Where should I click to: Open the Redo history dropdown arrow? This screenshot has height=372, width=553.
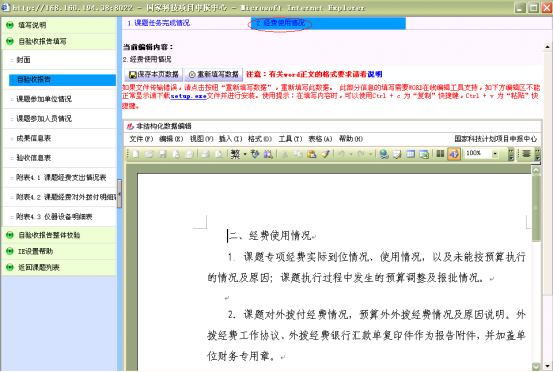pyautogui.click(x=370, y=154)
